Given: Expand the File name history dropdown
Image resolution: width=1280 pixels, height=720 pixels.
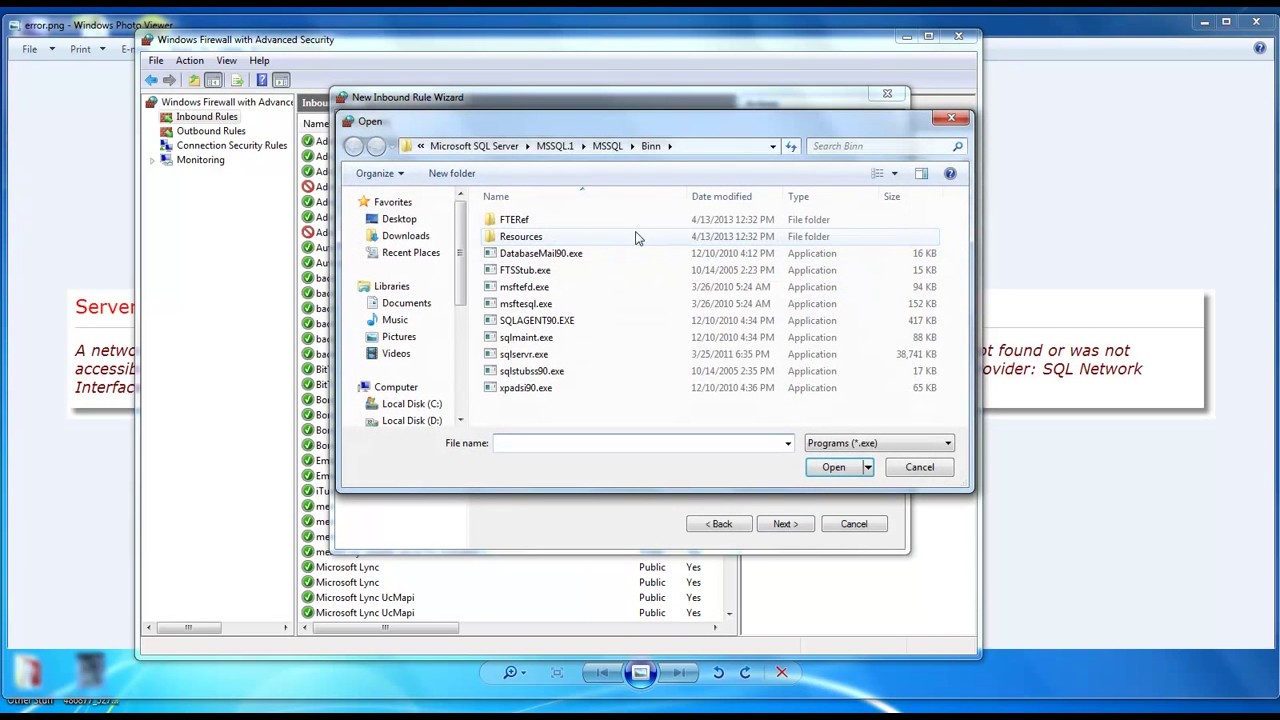Looking at the screenshot, I should pyautogui.click(x=788, y=443).
